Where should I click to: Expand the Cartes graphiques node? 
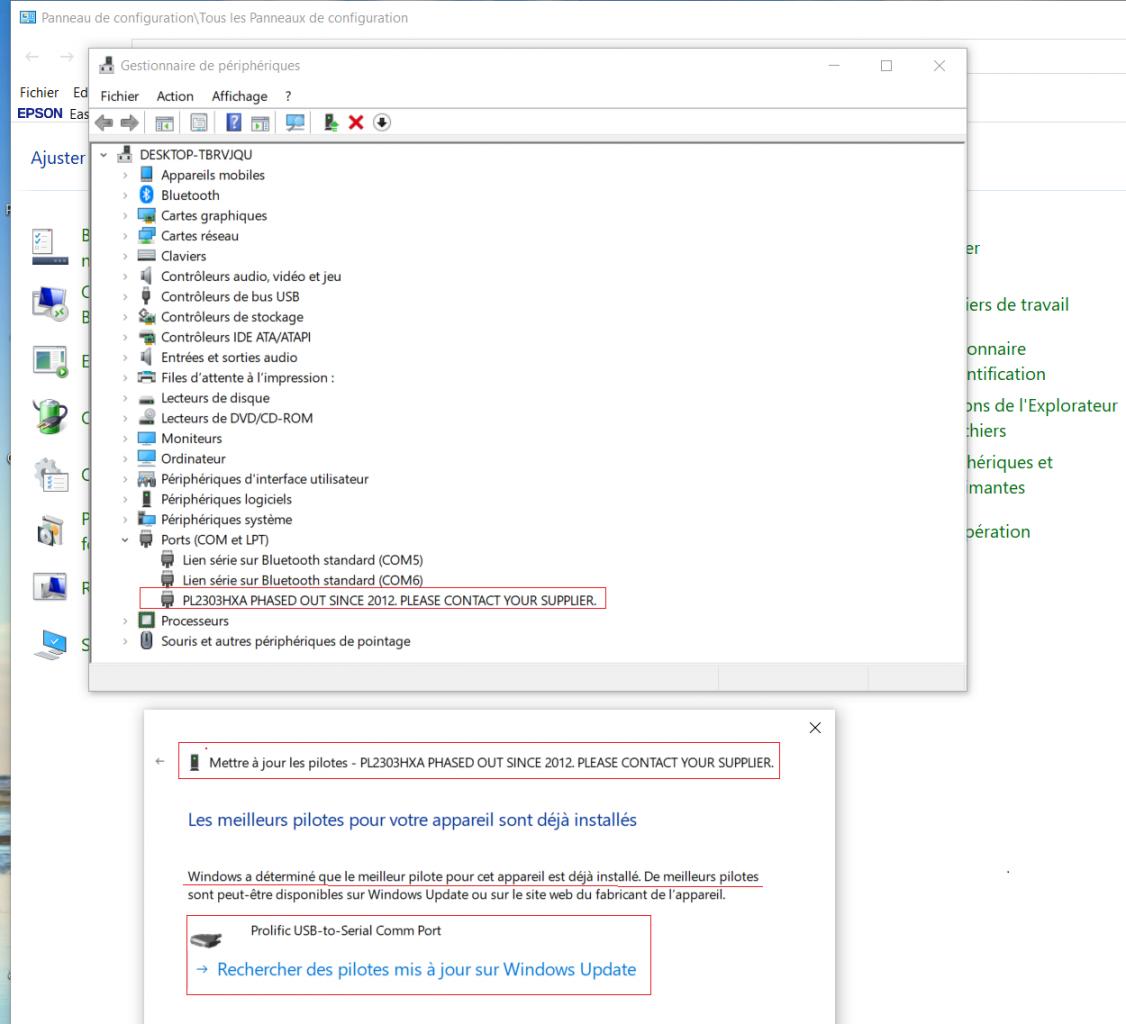125,215
